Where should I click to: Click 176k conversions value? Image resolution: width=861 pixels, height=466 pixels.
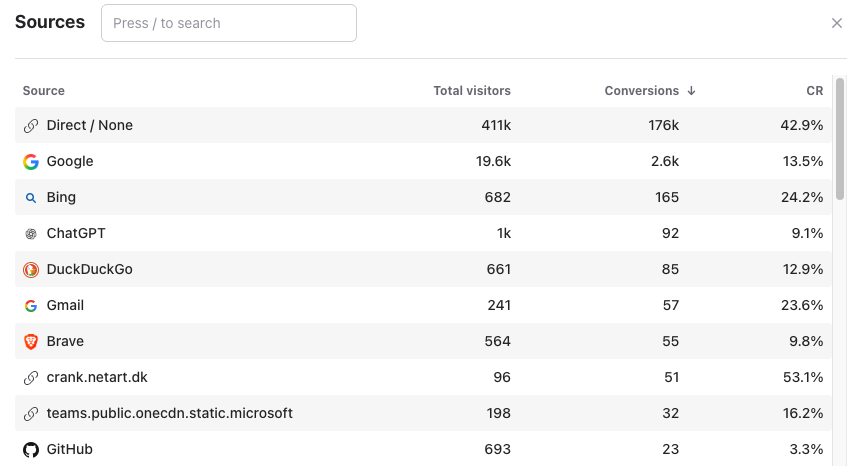[x=663, y=125]
